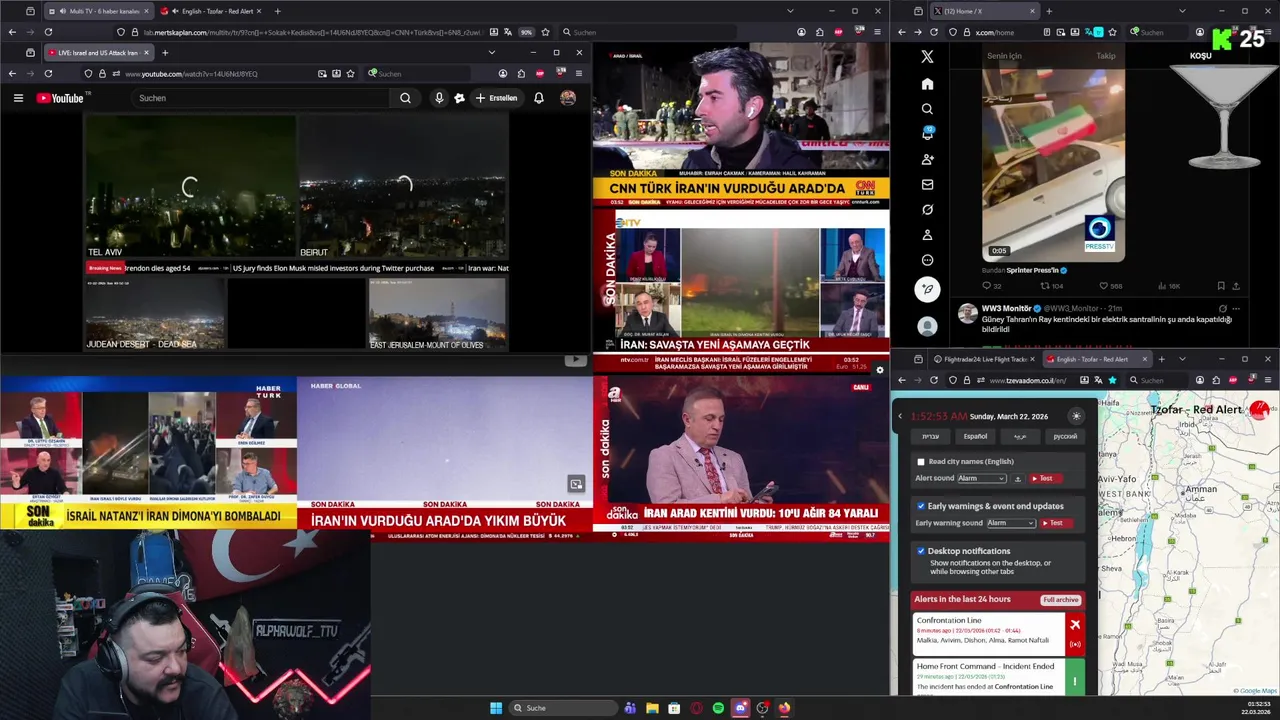Open X profile person icon
The height and width of the screenshot is (720, 1280).
[927, 235]
